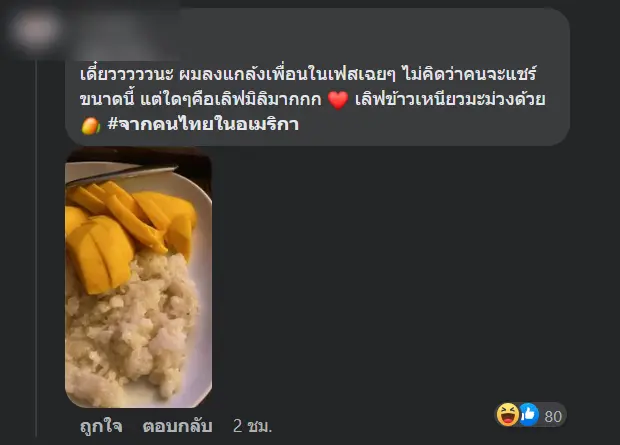The image size is (620, 445).
Task: Click the mango slices in the photo
Action: point(127,229)
